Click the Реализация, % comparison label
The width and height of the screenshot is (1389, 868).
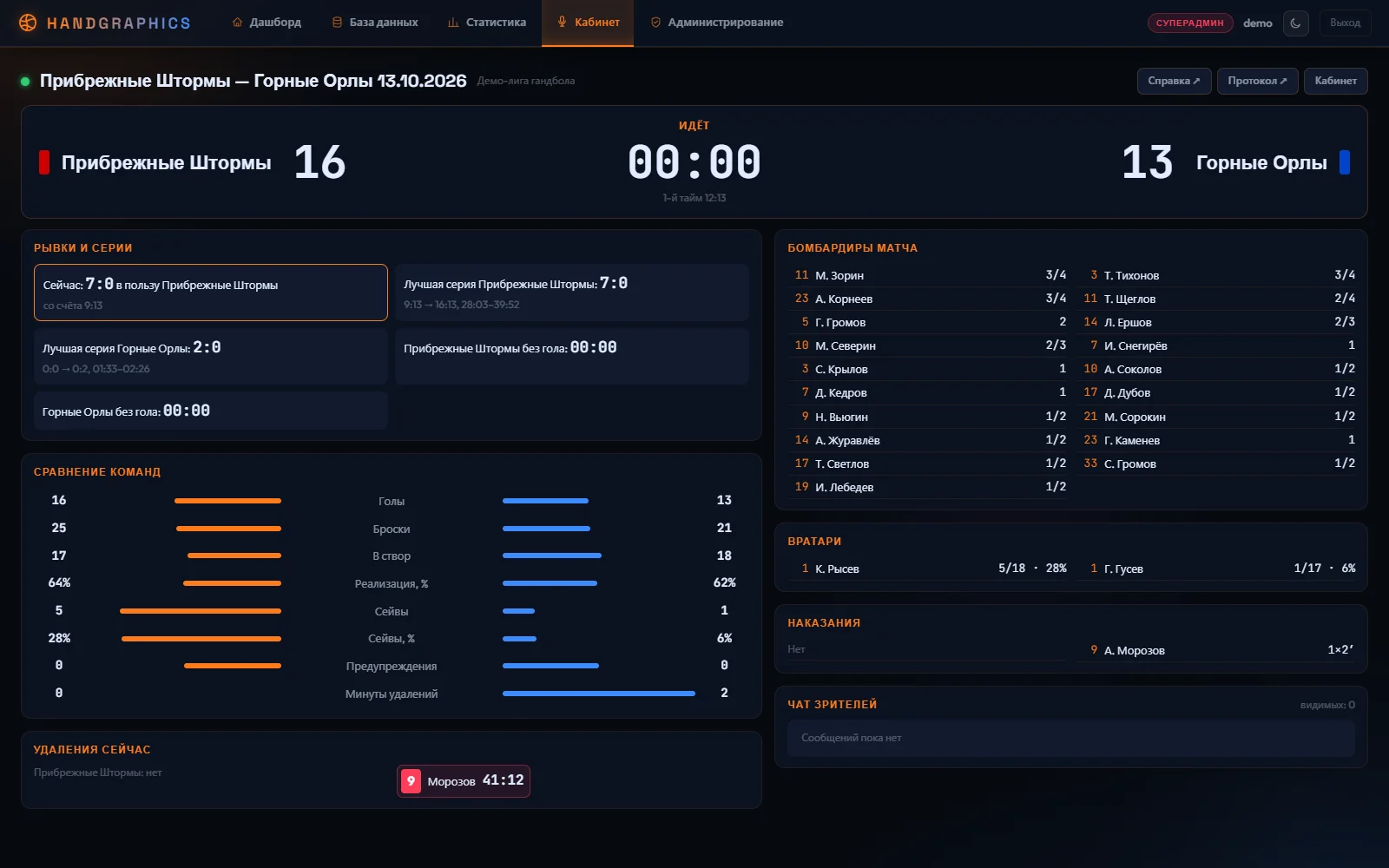tap(392, 584)
